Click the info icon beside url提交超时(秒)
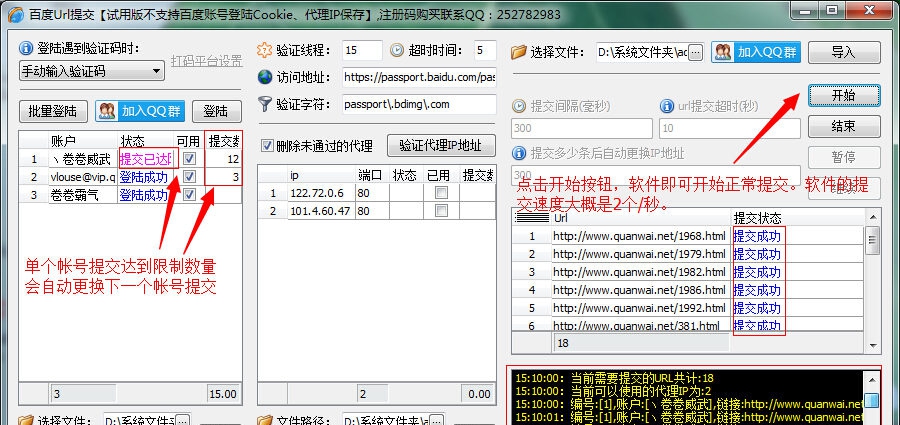The height and width of the screenshot is (425, 900). point(666,106)
